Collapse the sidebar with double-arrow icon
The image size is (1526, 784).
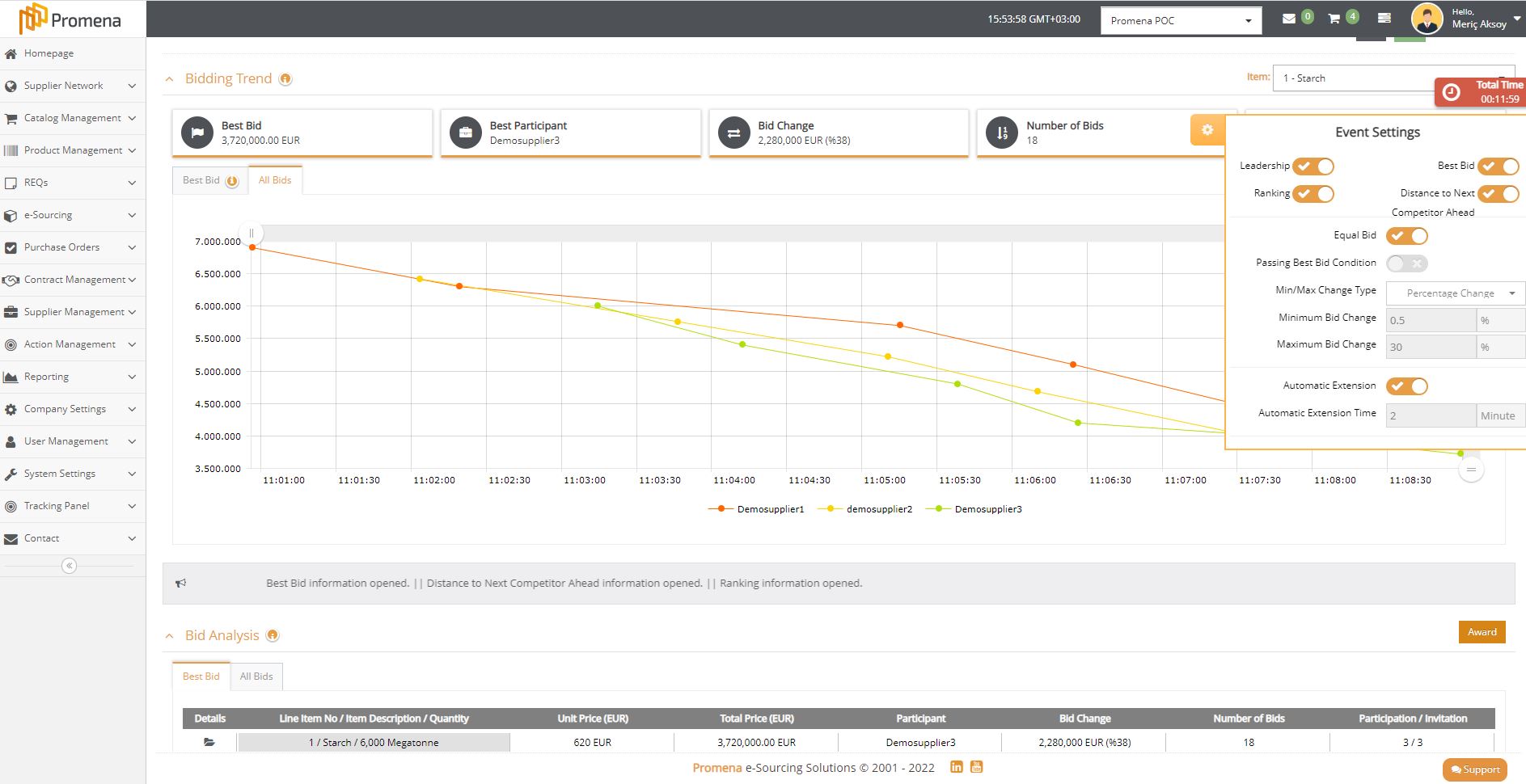click(x=70, y=566)
